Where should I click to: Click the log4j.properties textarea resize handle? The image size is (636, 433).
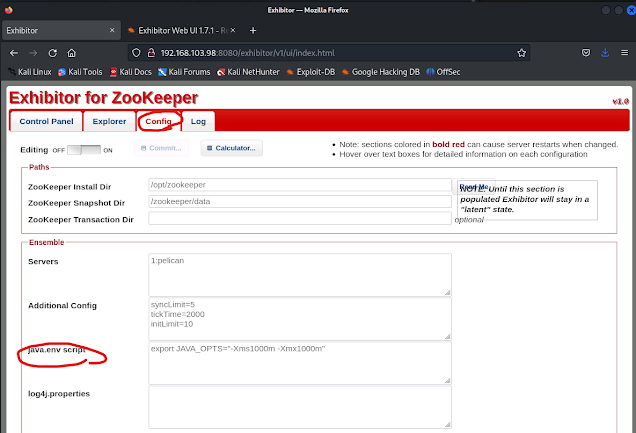(x=447, y=424)
